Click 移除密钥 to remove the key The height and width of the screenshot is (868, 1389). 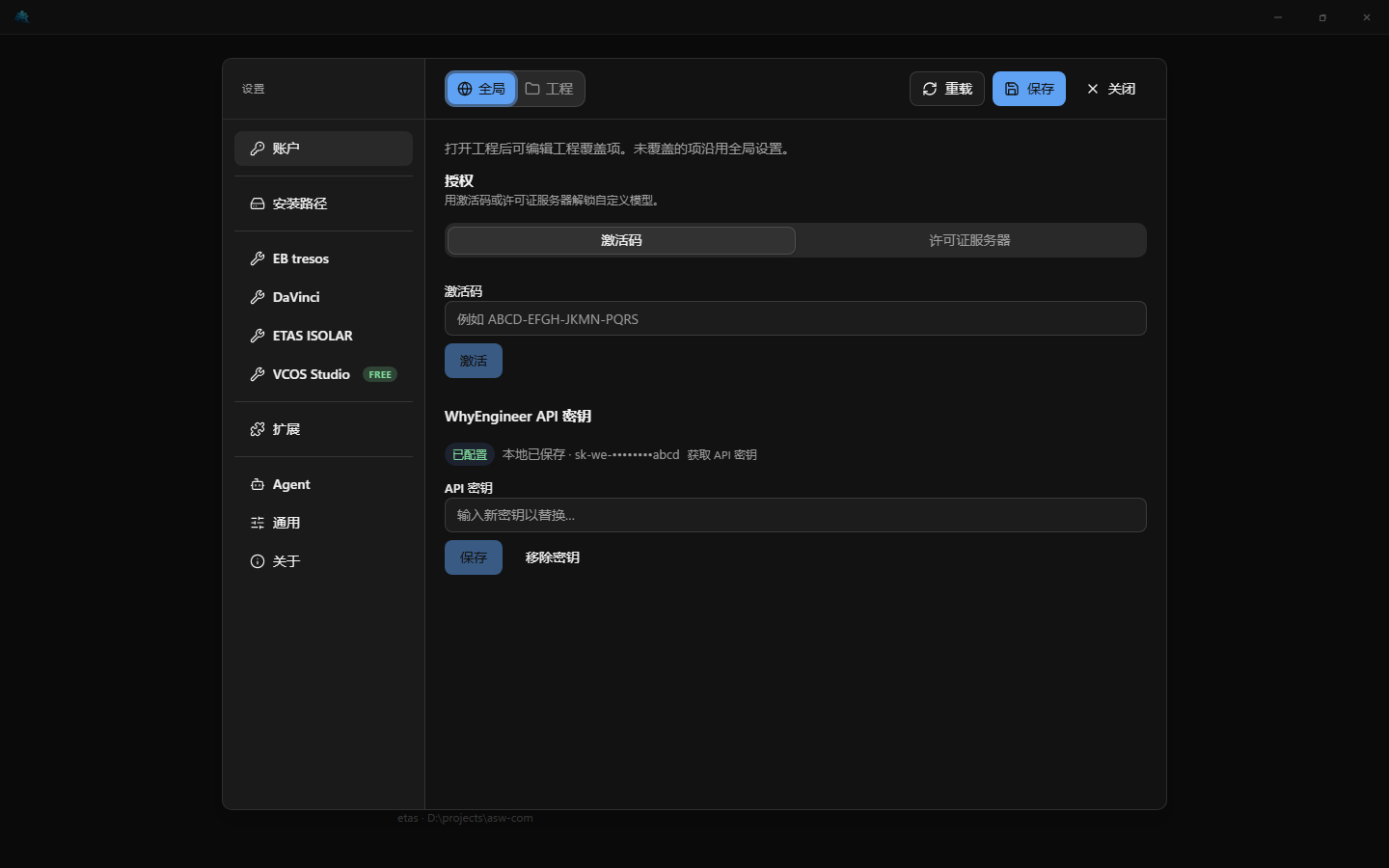click(x=553, y=557)
